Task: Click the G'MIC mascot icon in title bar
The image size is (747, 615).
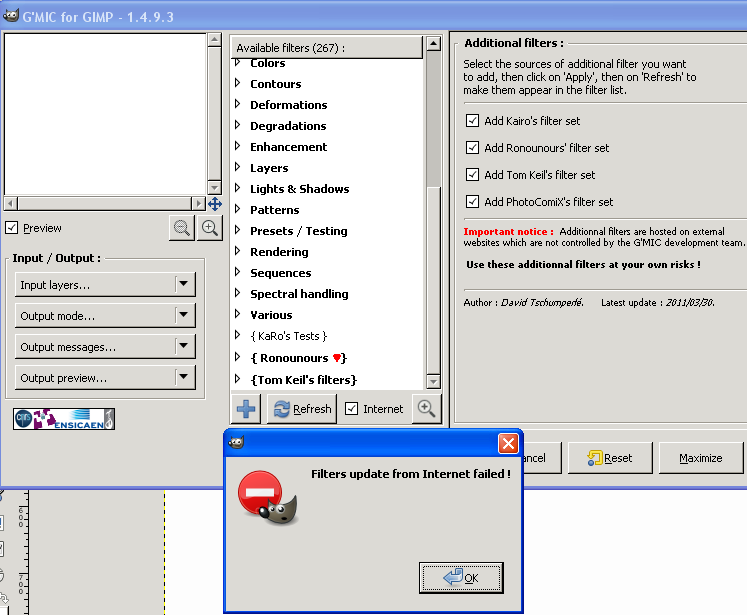Action: (11, 16)
